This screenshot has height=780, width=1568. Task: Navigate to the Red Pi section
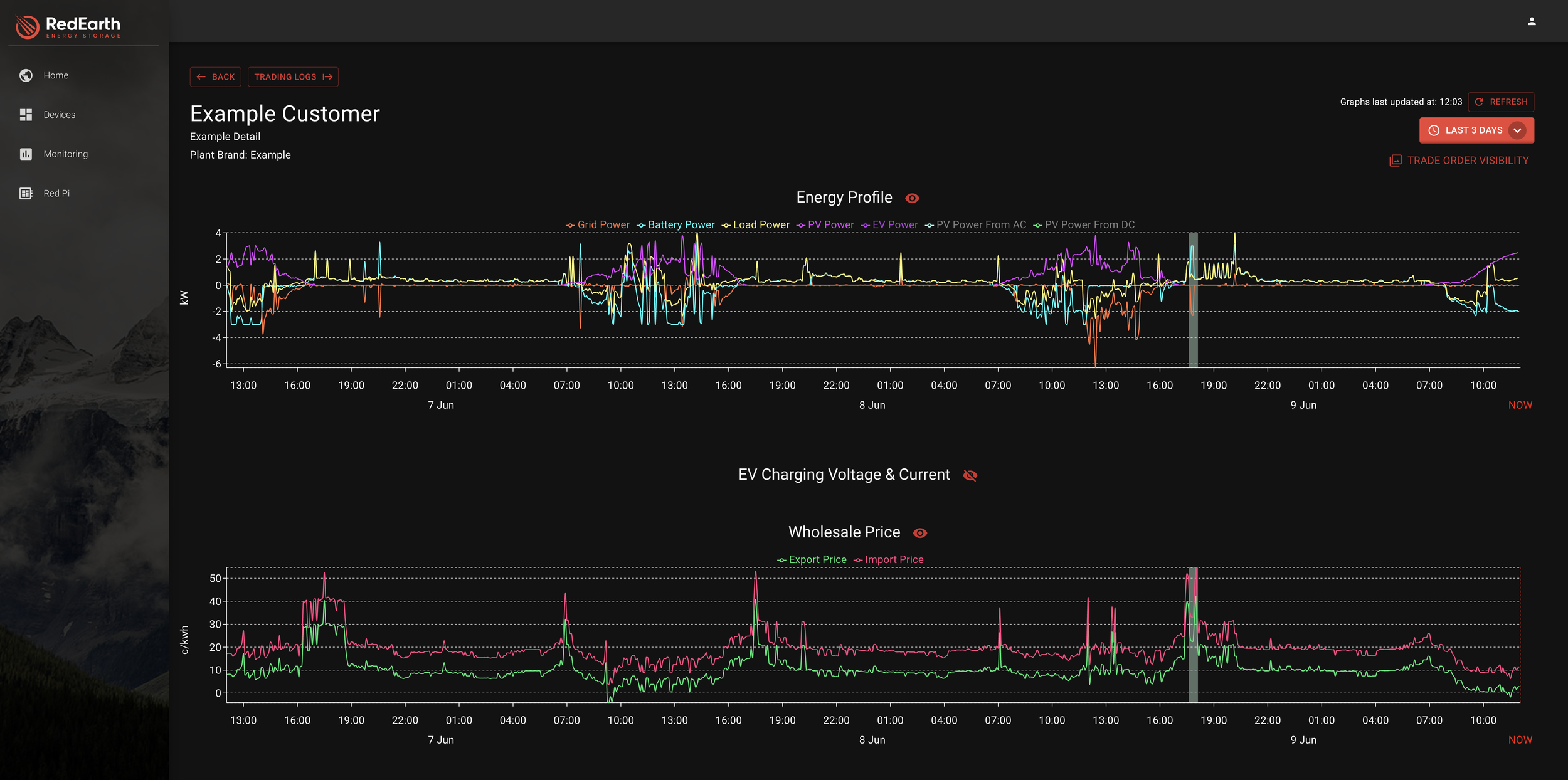click(56, 193)
